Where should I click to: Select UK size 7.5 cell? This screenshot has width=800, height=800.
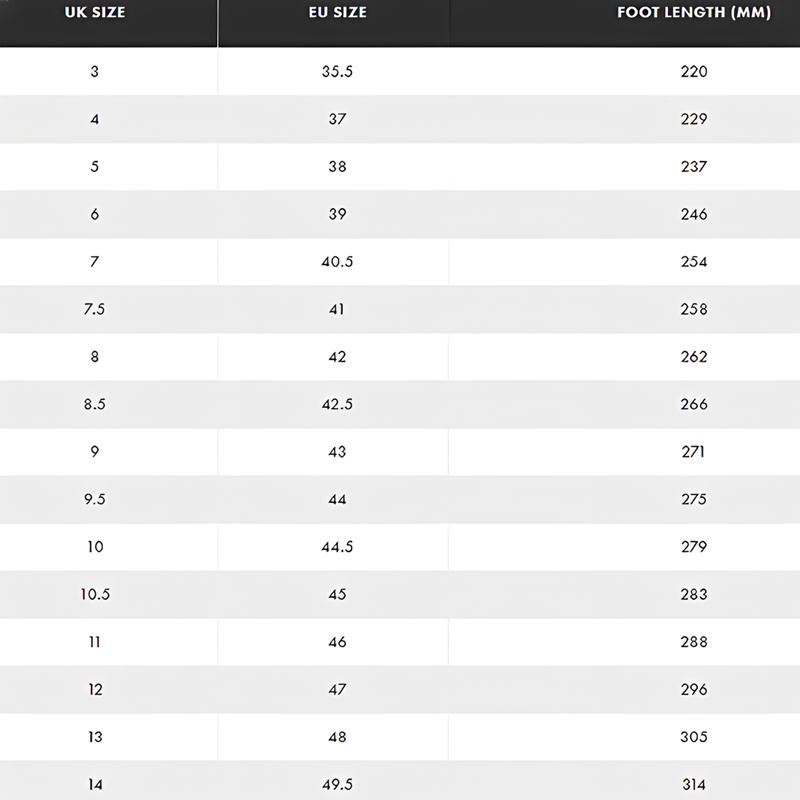[x=95, y=309]
